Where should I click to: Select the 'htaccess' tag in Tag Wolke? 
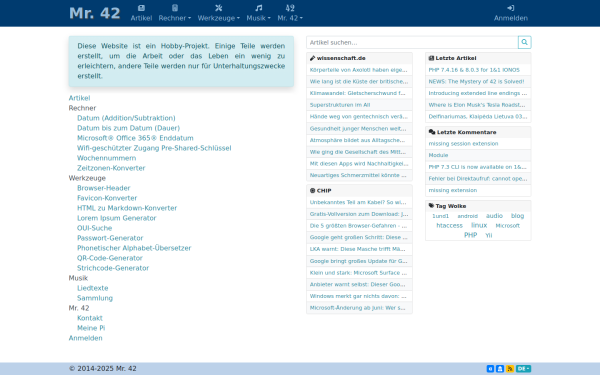coord(449,225)
